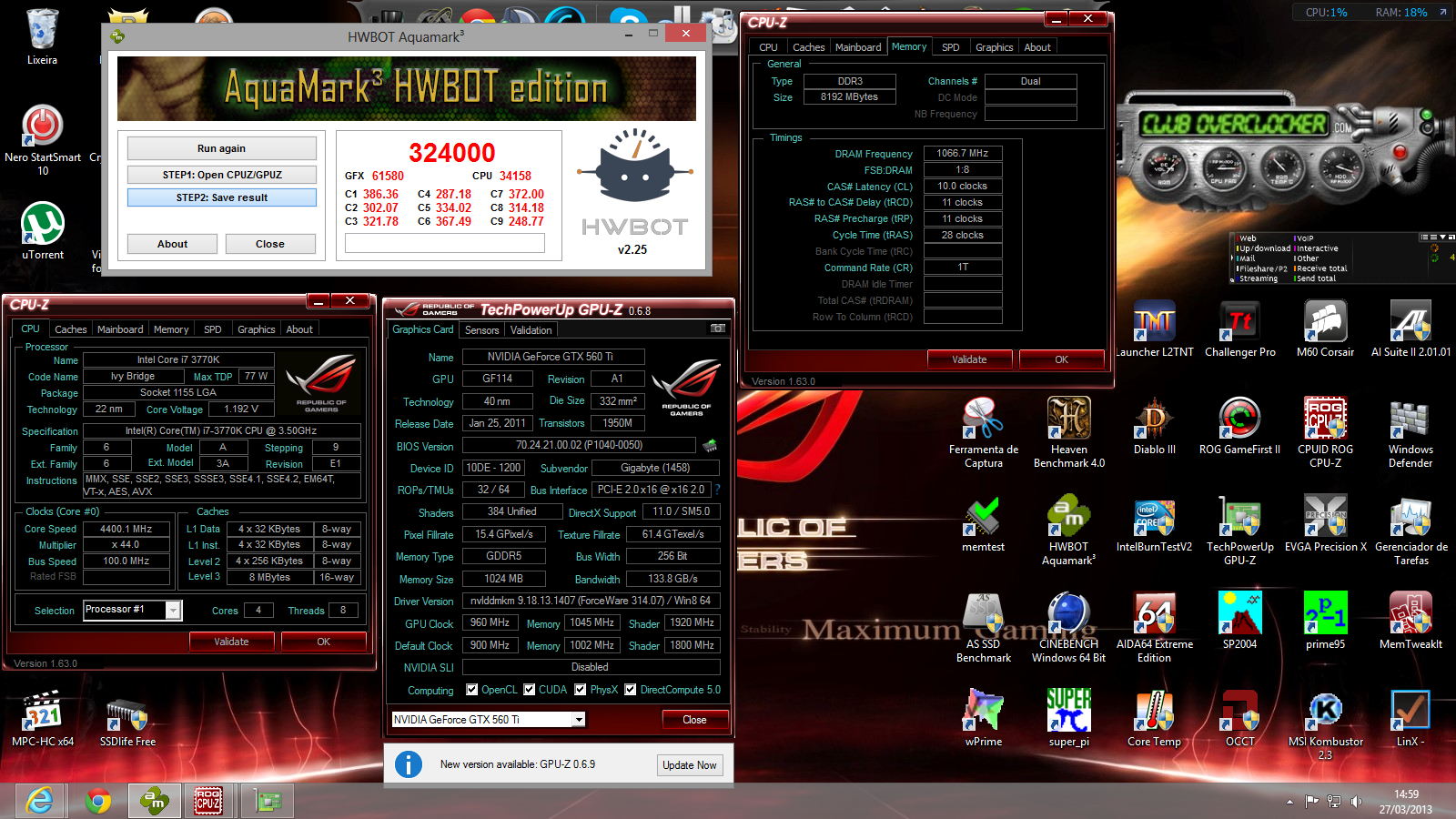The width and height of the screenshot is (1456, 819).
Task: Open Windows Defender desktop shortcut
Action: tap(1410, 432)
